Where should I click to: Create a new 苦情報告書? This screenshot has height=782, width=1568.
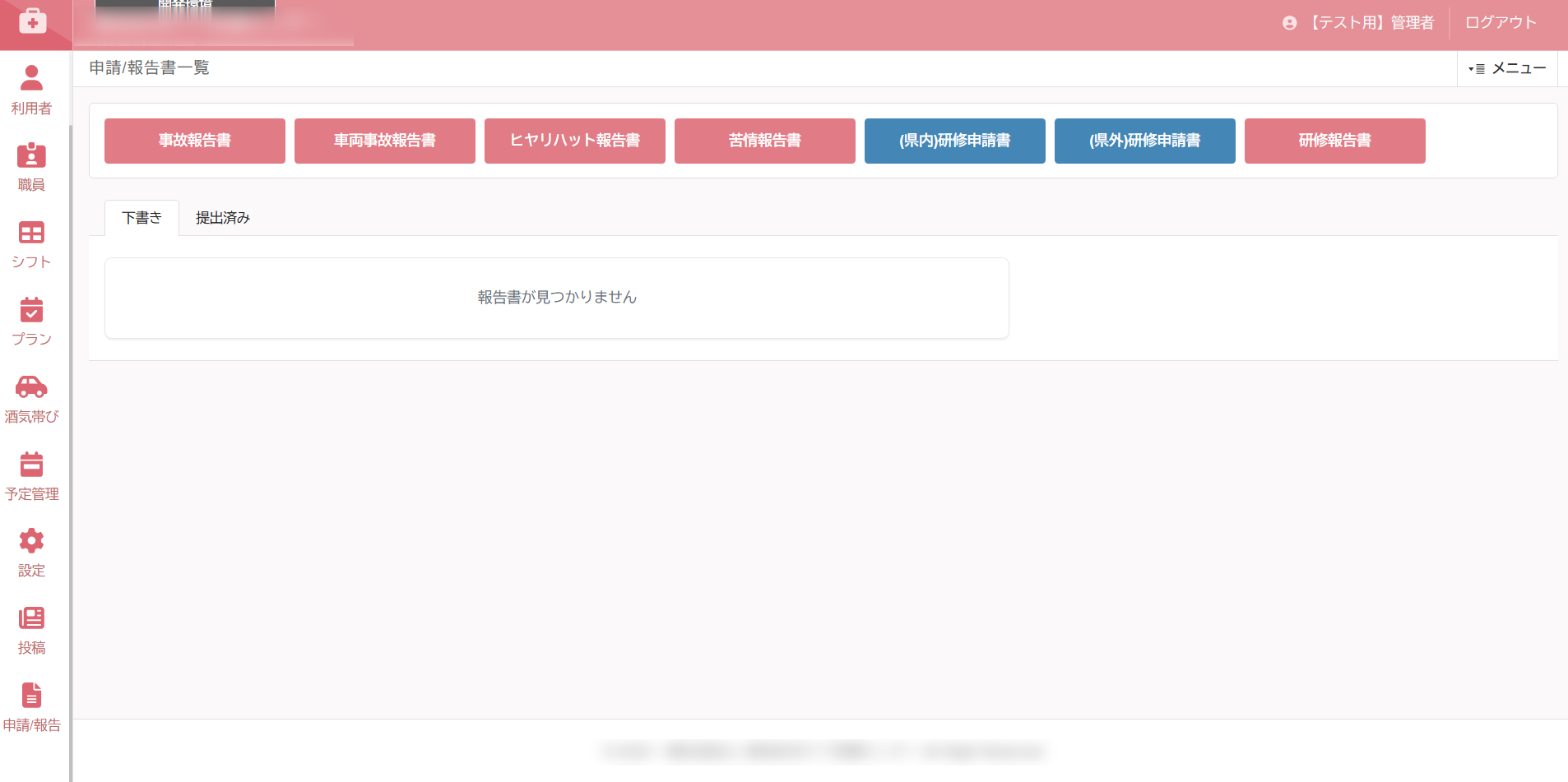(x=765, y=141)
